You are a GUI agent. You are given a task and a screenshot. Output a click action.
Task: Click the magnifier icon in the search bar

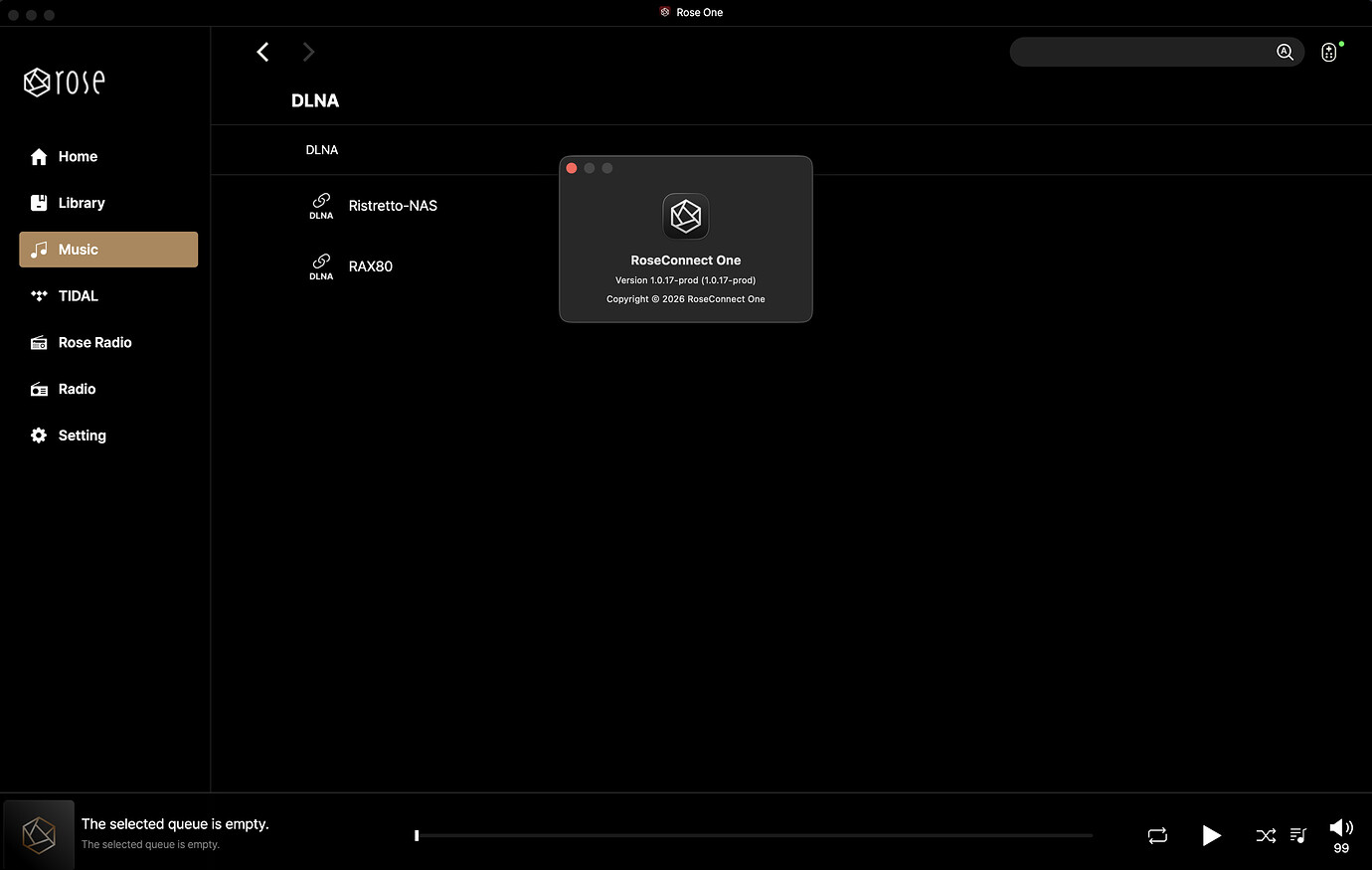(x=1285, y=52)
